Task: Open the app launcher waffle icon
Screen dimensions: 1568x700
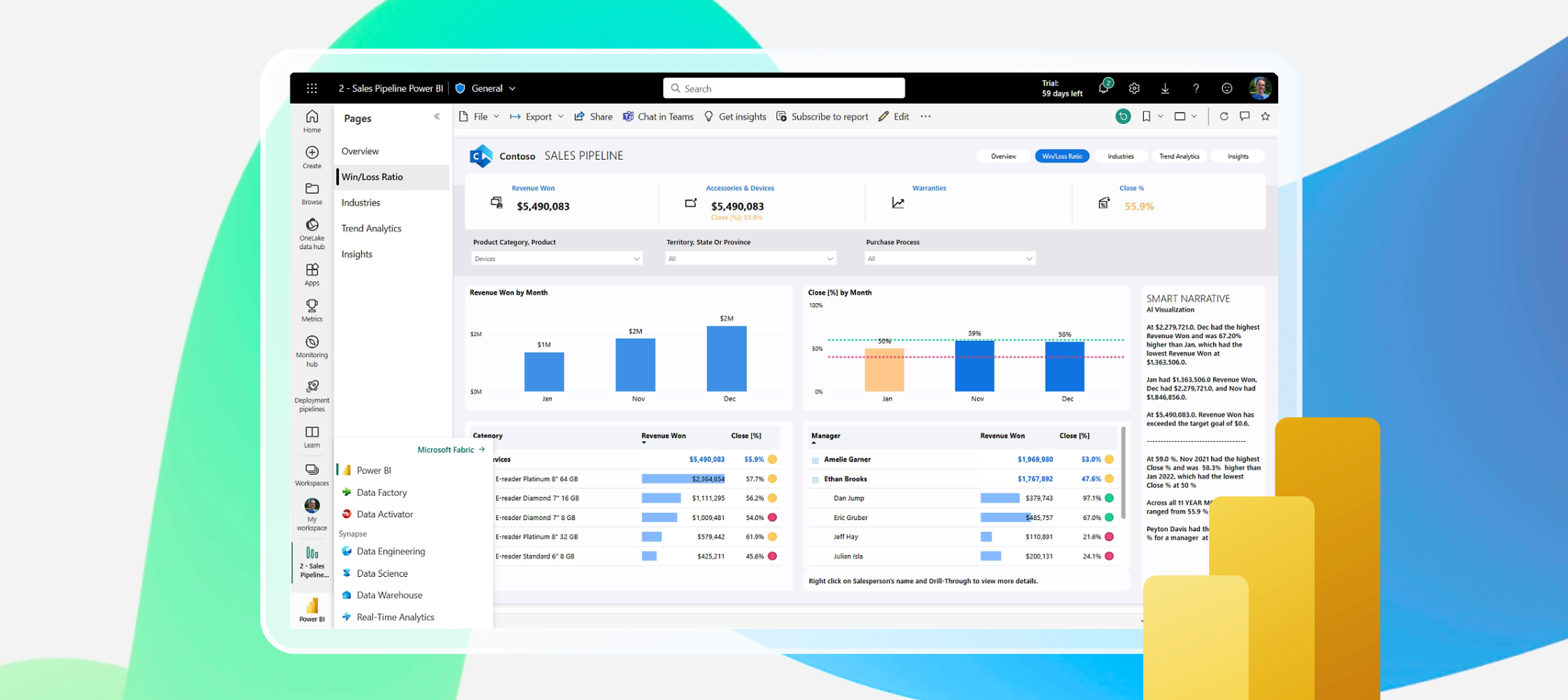Action: coord(311,88)
